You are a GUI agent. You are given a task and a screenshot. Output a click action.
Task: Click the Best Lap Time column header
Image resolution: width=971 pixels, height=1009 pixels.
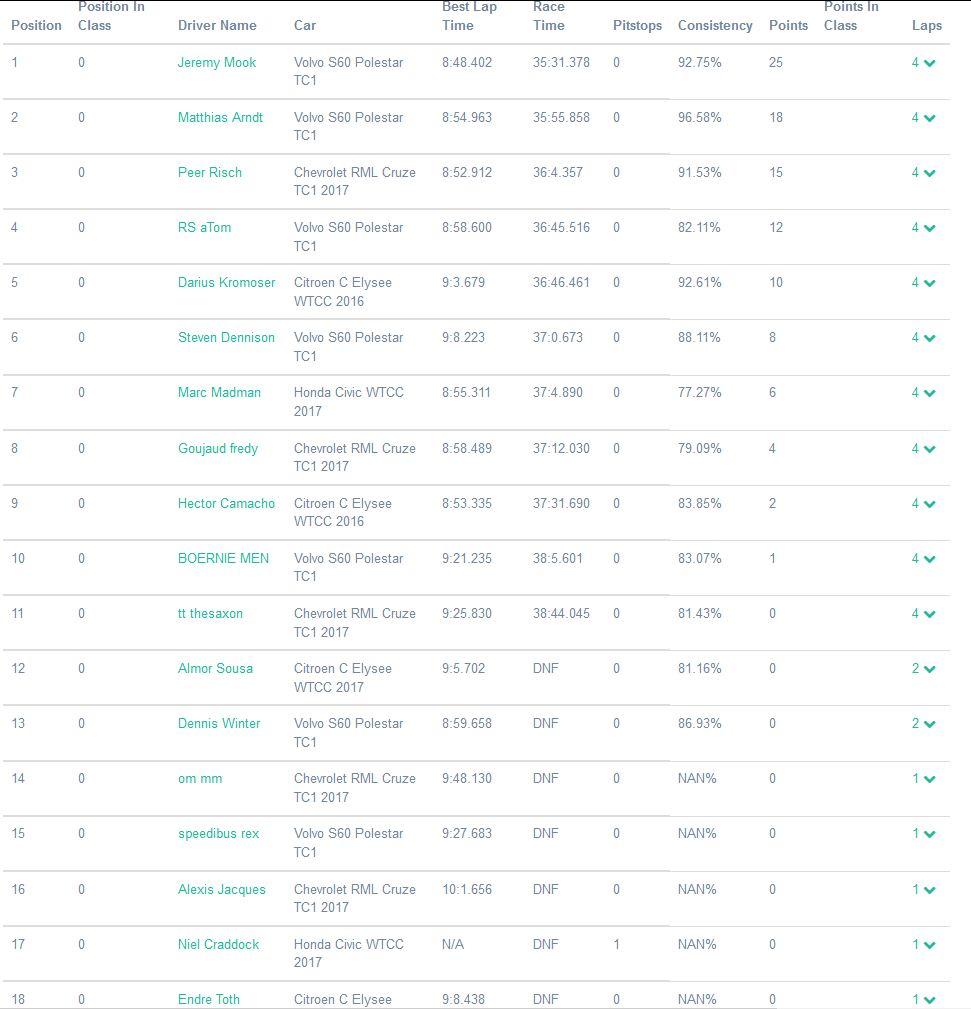(469, 16)
